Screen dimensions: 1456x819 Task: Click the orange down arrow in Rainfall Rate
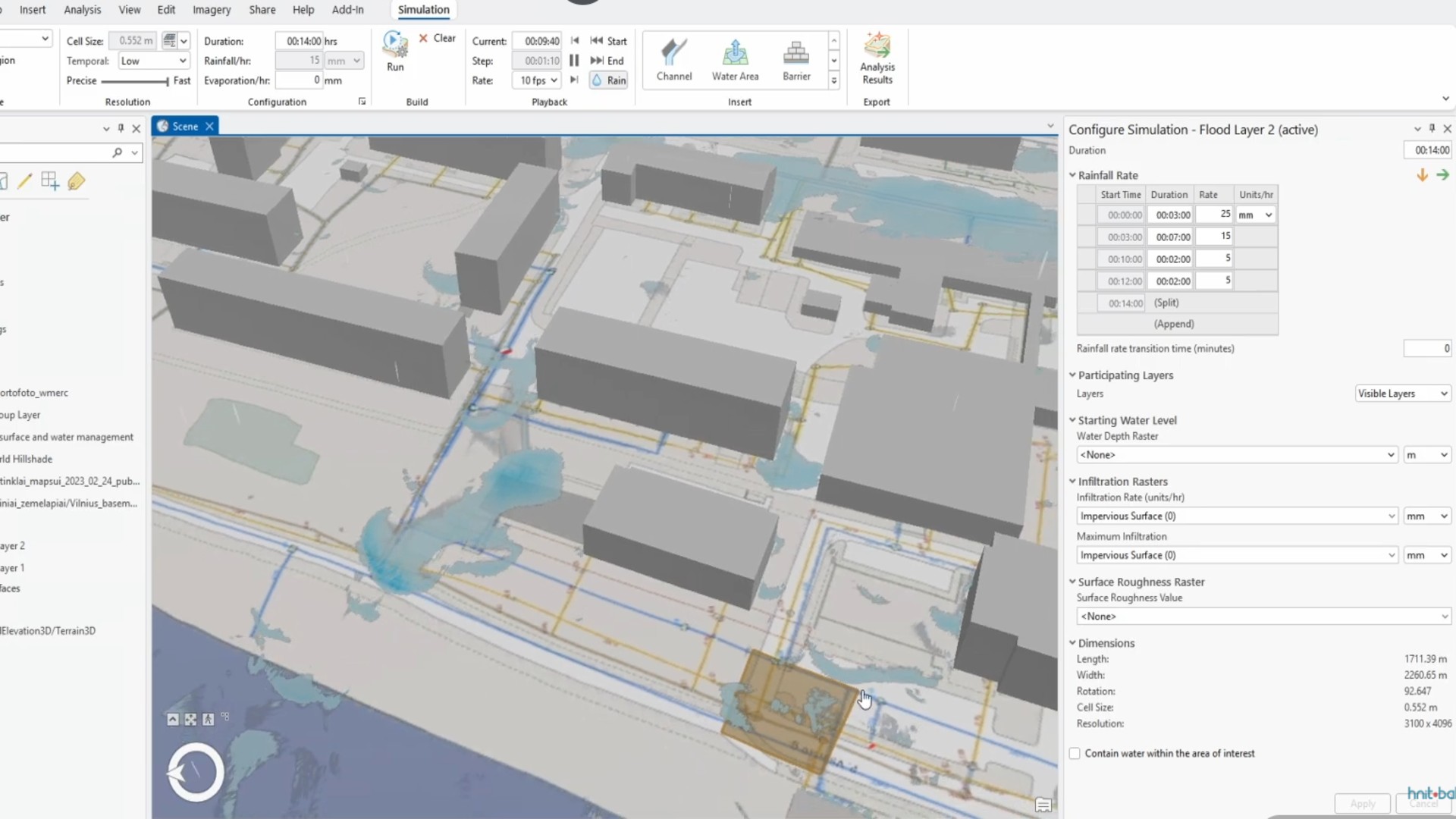pyautogui.click(x=1422, y=175)
